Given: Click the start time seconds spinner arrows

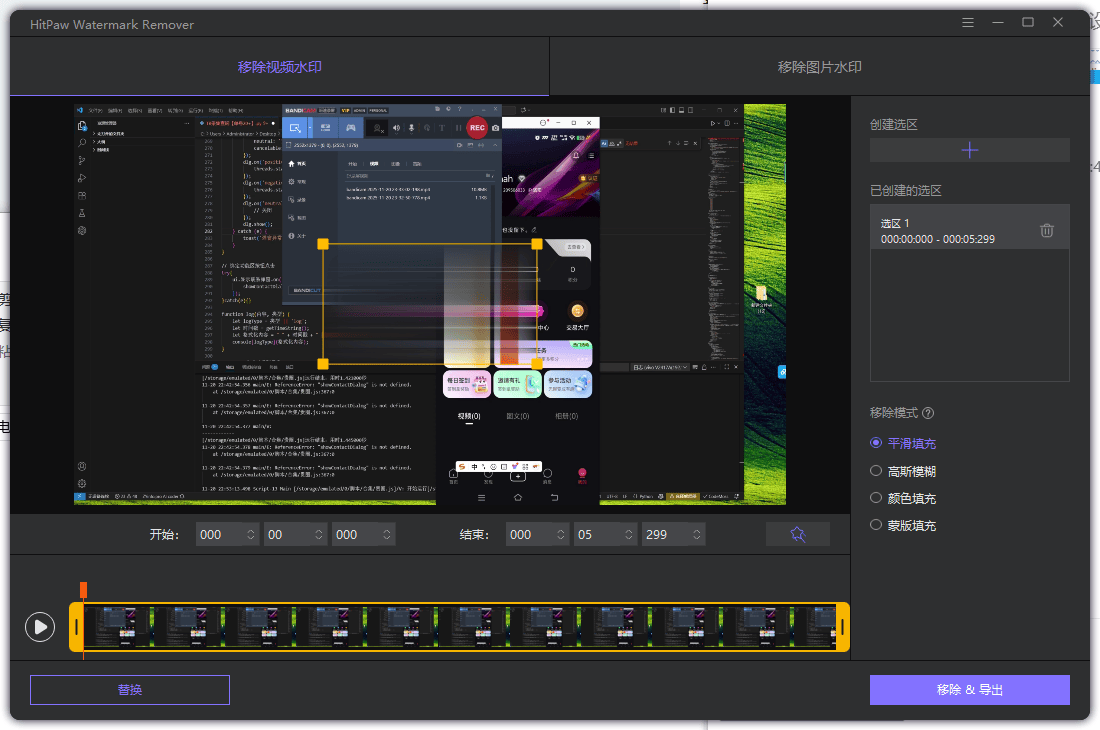Looking at the screenshot, I should [318, 535].
